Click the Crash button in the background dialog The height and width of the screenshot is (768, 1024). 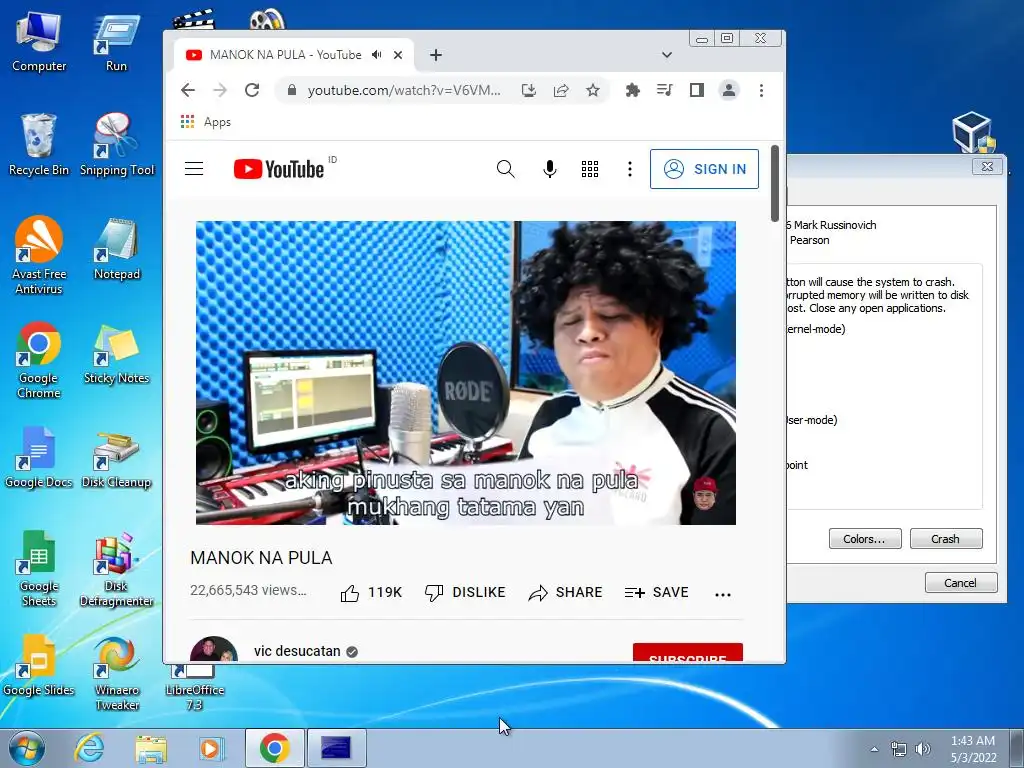[x=946, y=539]
